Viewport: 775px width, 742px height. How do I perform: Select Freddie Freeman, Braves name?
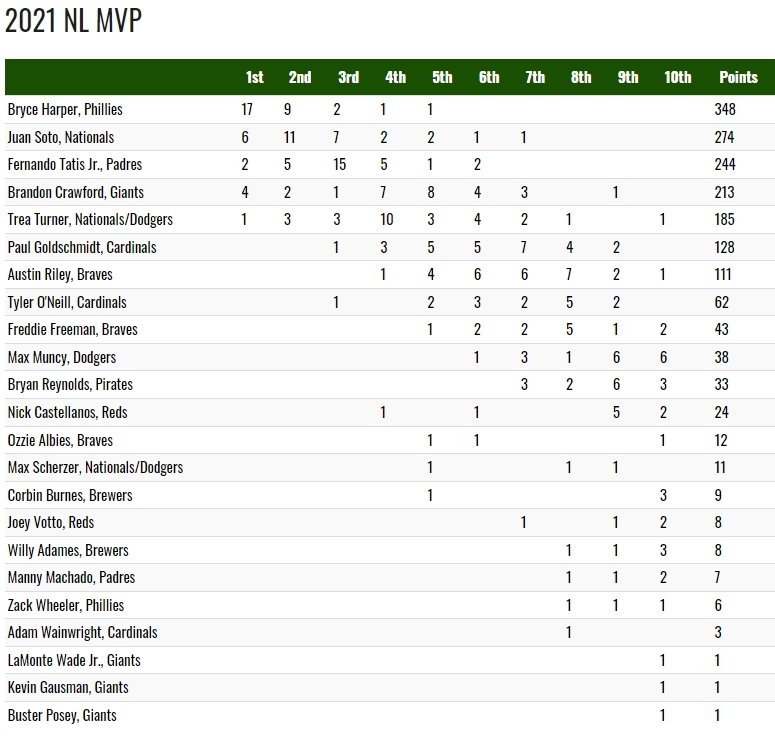click(72, 329)
